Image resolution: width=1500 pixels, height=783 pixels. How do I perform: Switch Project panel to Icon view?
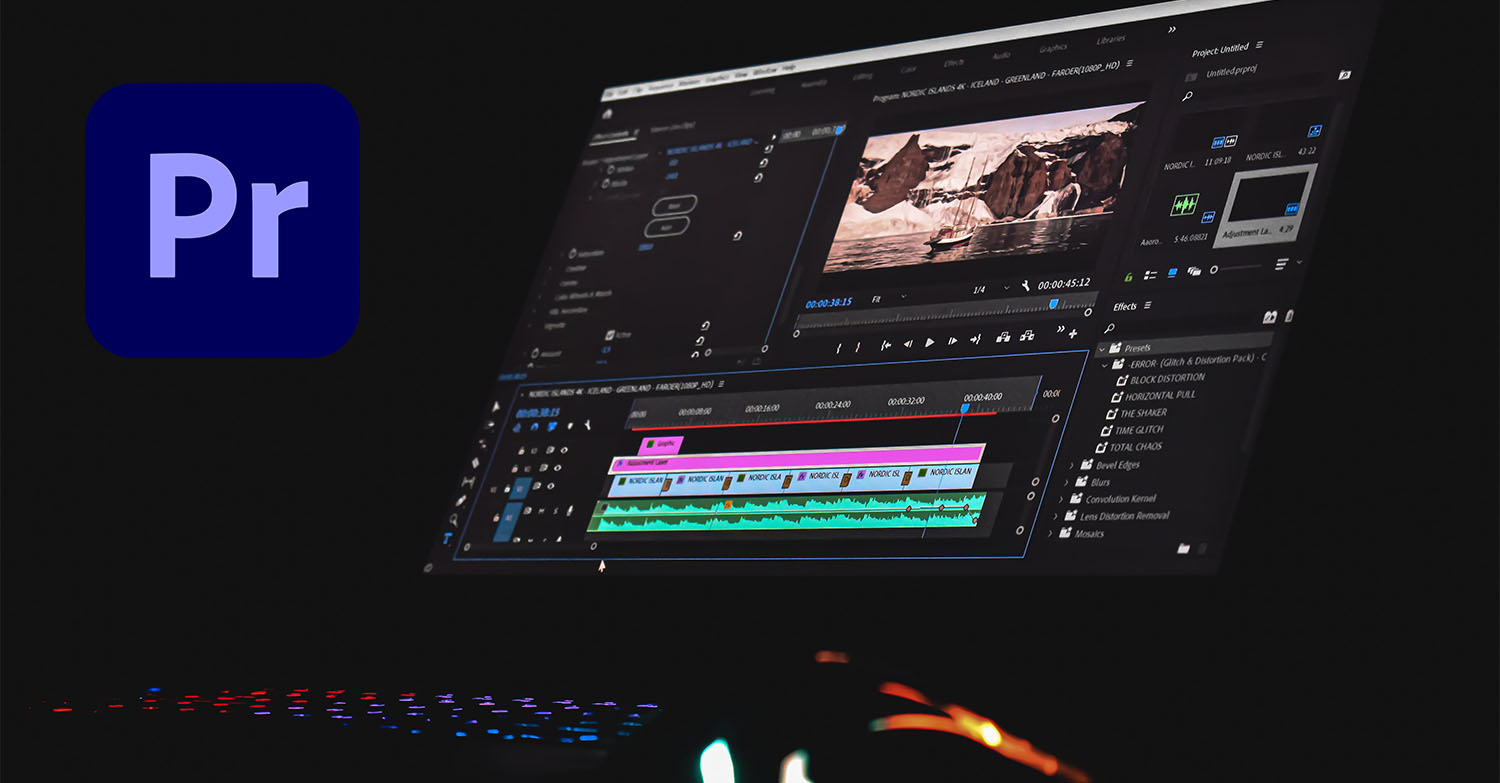(1172, 272)
